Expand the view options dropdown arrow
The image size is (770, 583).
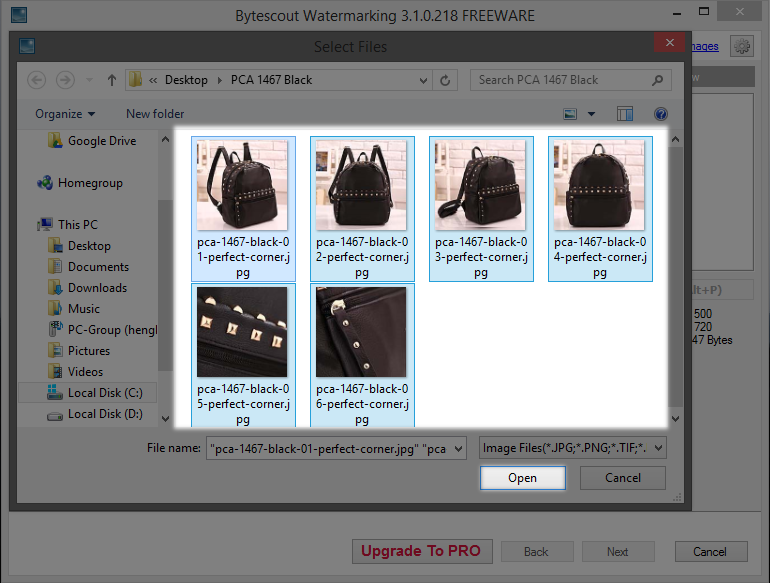591,114
